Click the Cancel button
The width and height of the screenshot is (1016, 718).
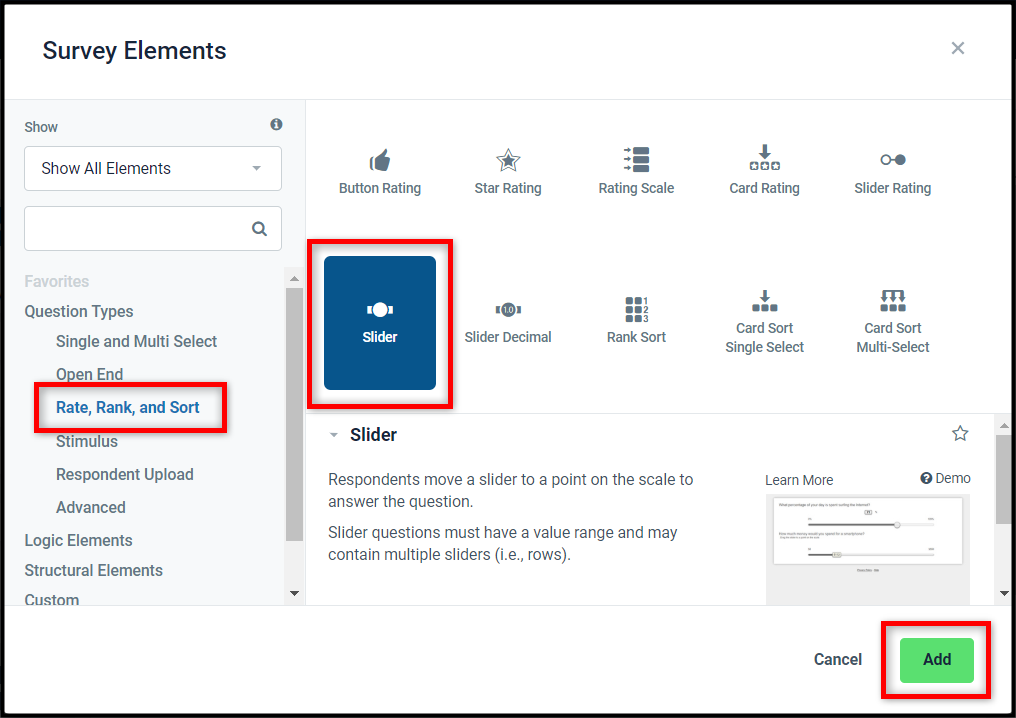click(x=837, y=660)
